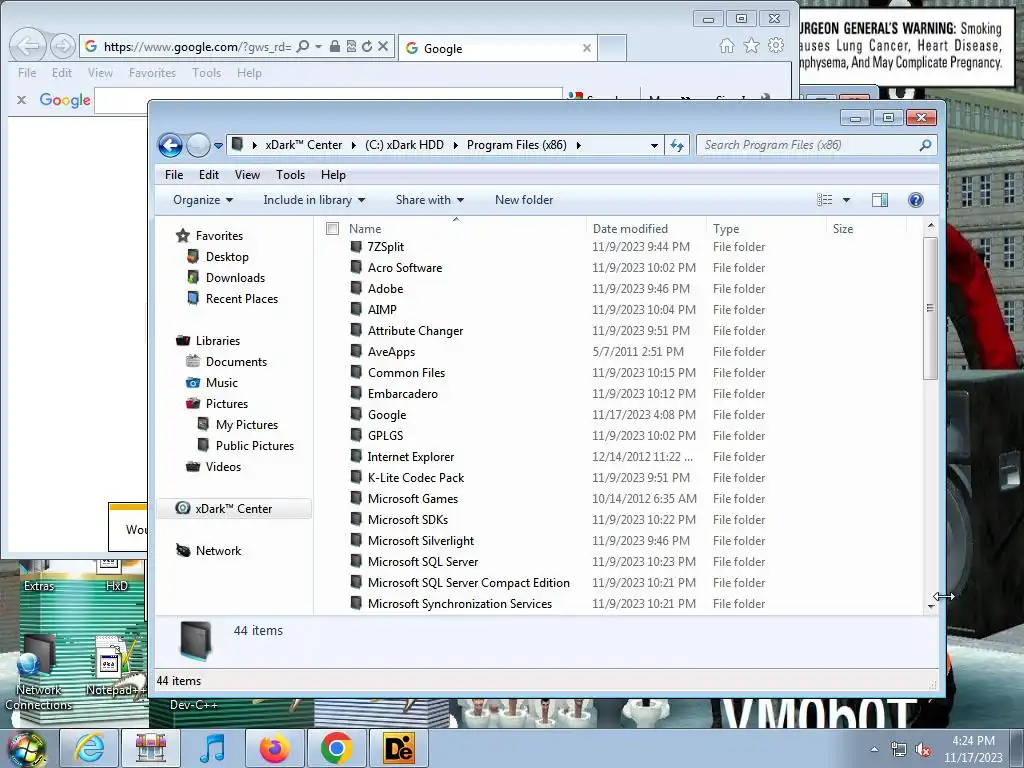
Task: Toggle the select-all checkbox in header
Action: point(332,229)
